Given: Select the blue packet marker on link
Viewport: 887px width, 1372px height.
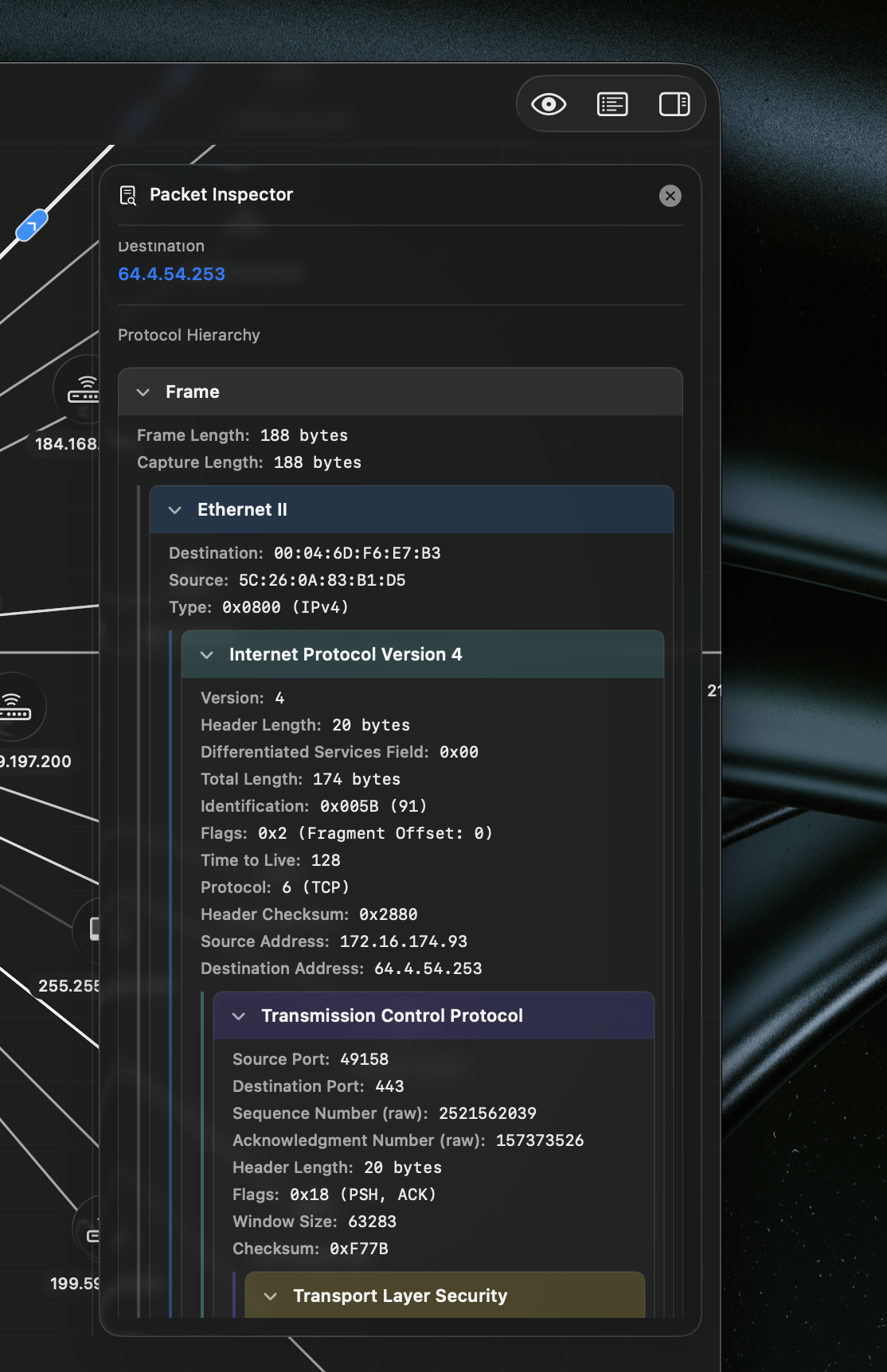Looking at the screenshot, I should [32, 226].
